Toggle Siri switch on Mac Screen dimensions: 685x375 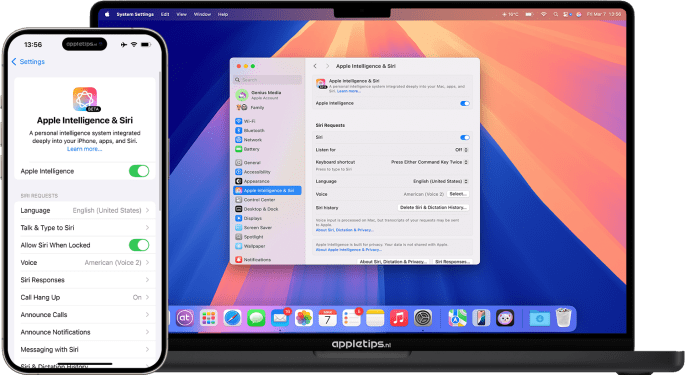coord(465,137)
